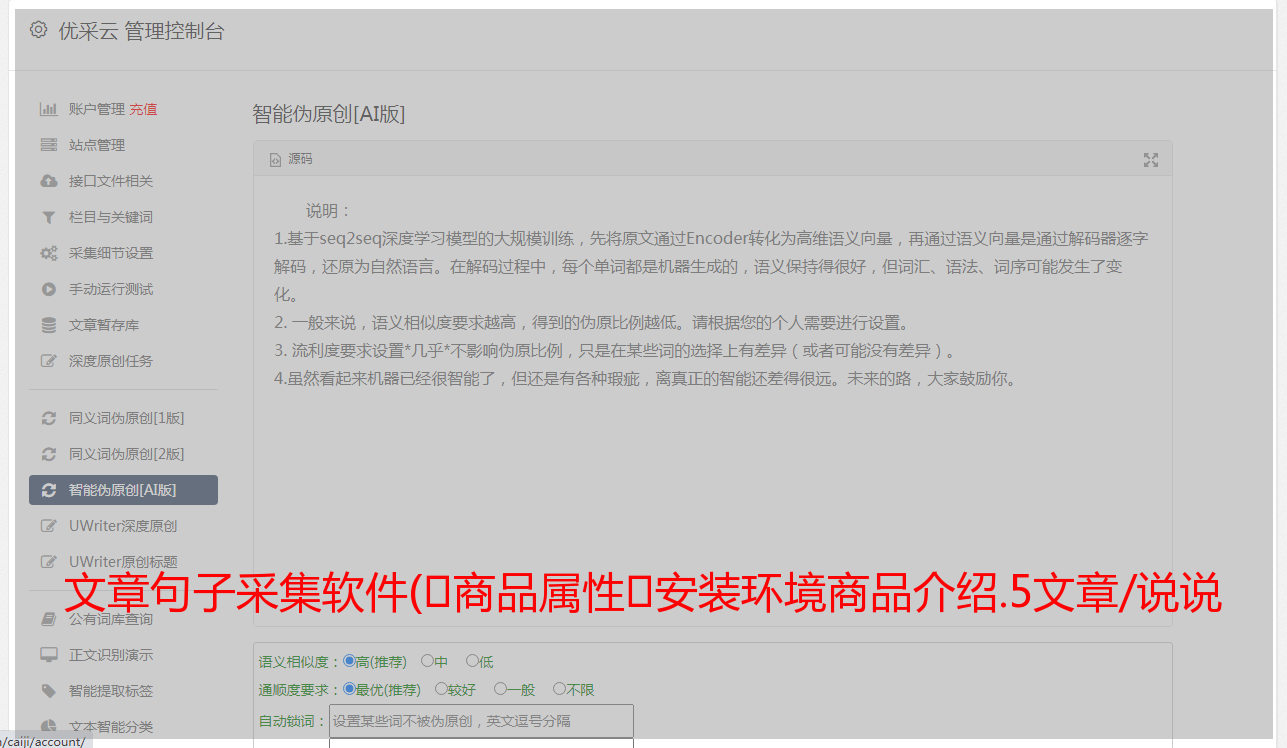Select 高(推荐) semantic similarity radio
The height and width of the screenshot is (748, 1287).
(349, 661)
